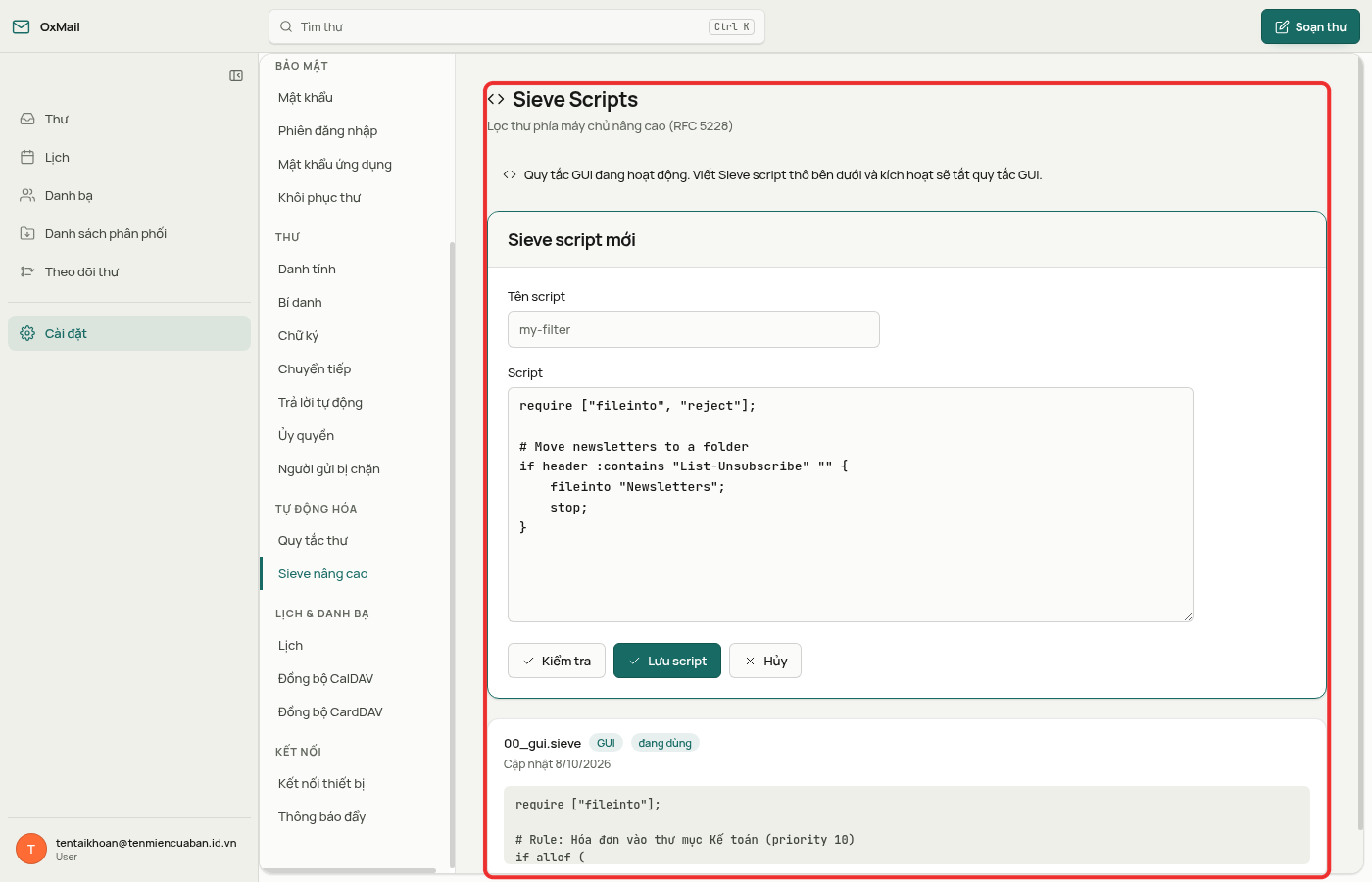Viewport: 1372px width, 882px height.
Task: Click the user avatar T icon
Action: [x=31, y=849]
